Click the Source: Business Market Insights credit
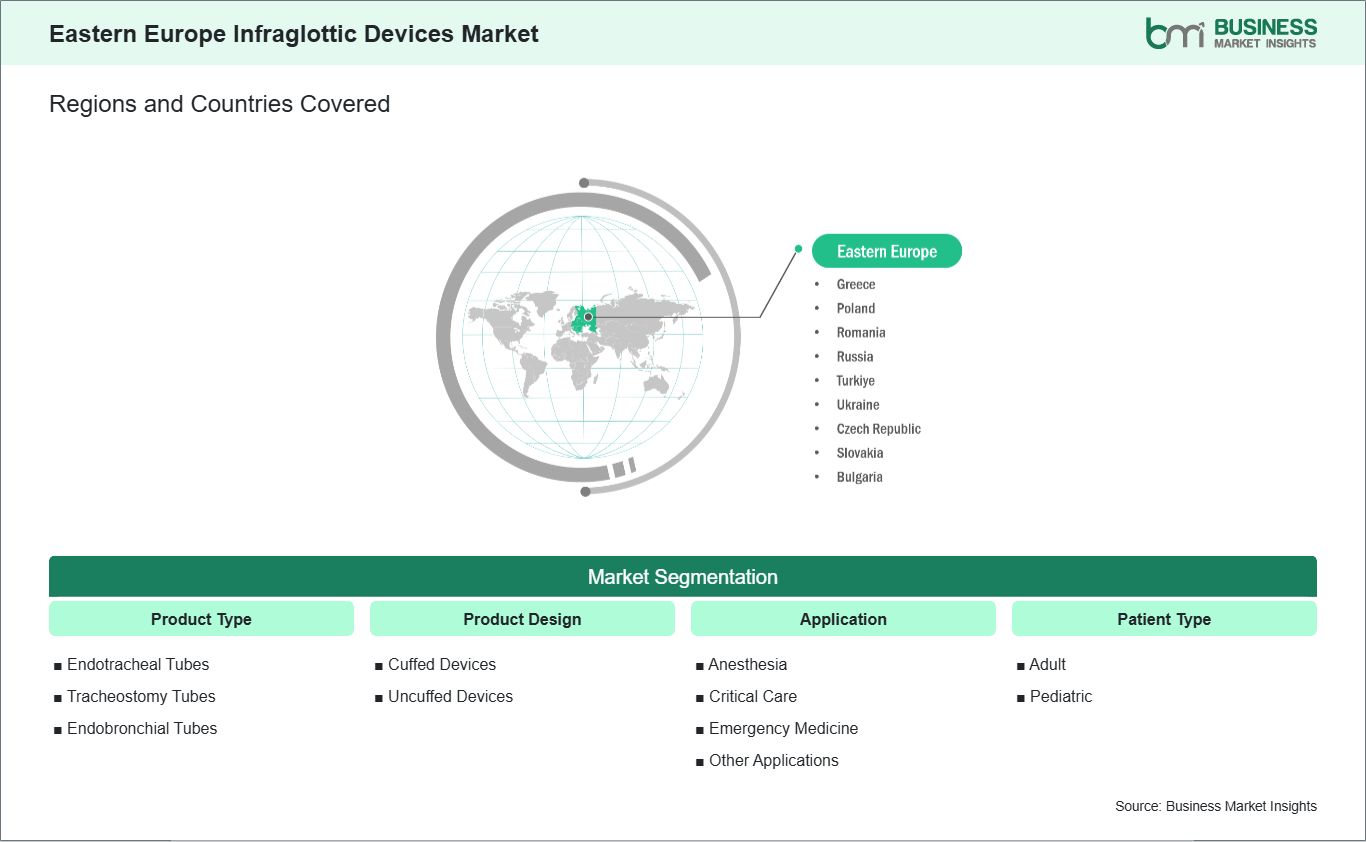Image resolution: width=1366 pixels, height=842 pixels. (x=1216, y=806)
